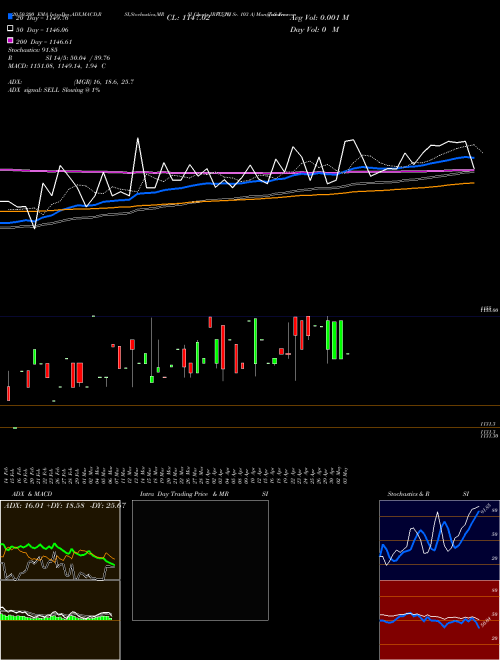Click the MACD values line

tap(57, 66)
